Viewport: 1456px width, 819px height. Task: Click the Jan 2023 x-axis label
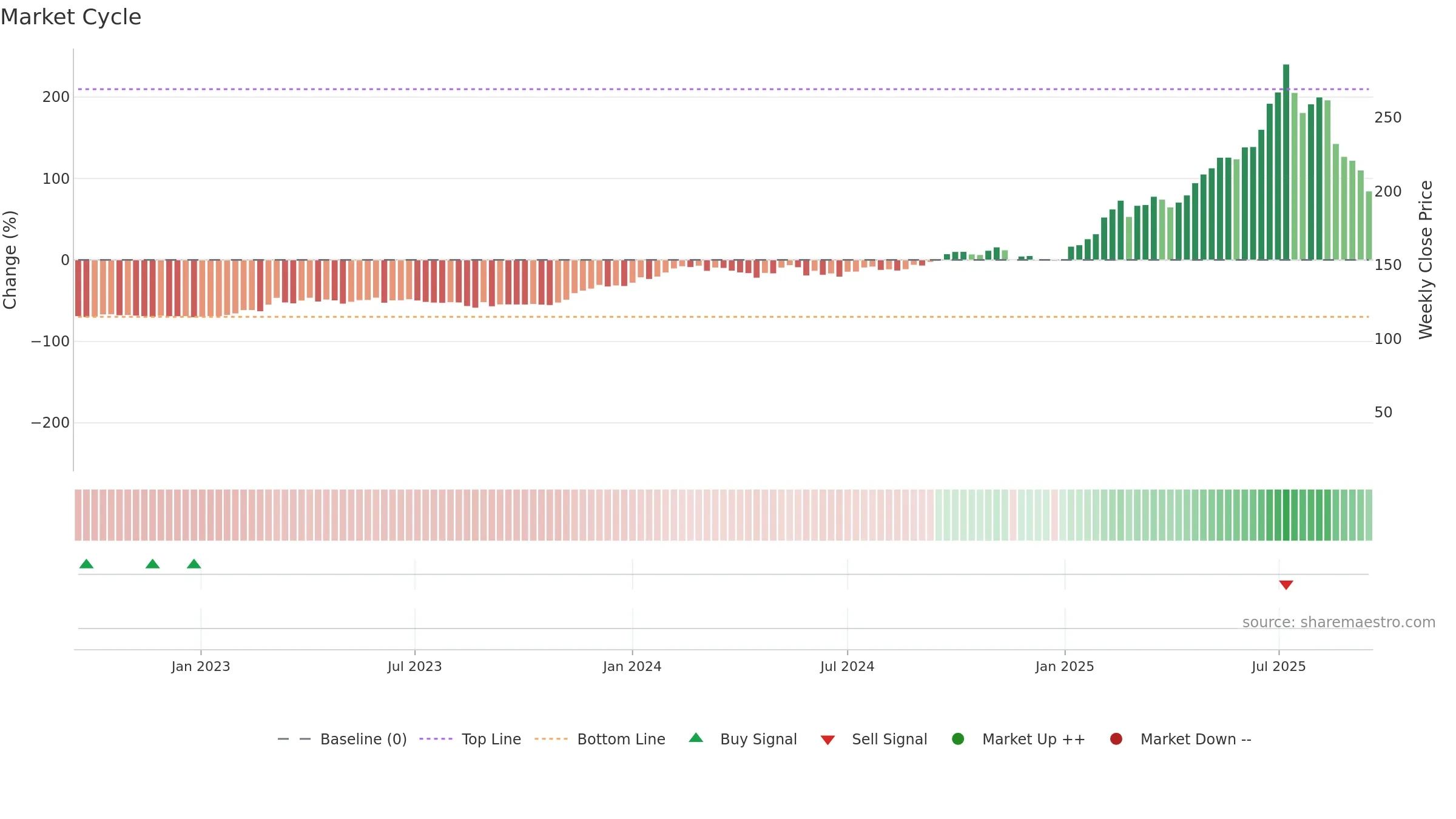[201, 666]
